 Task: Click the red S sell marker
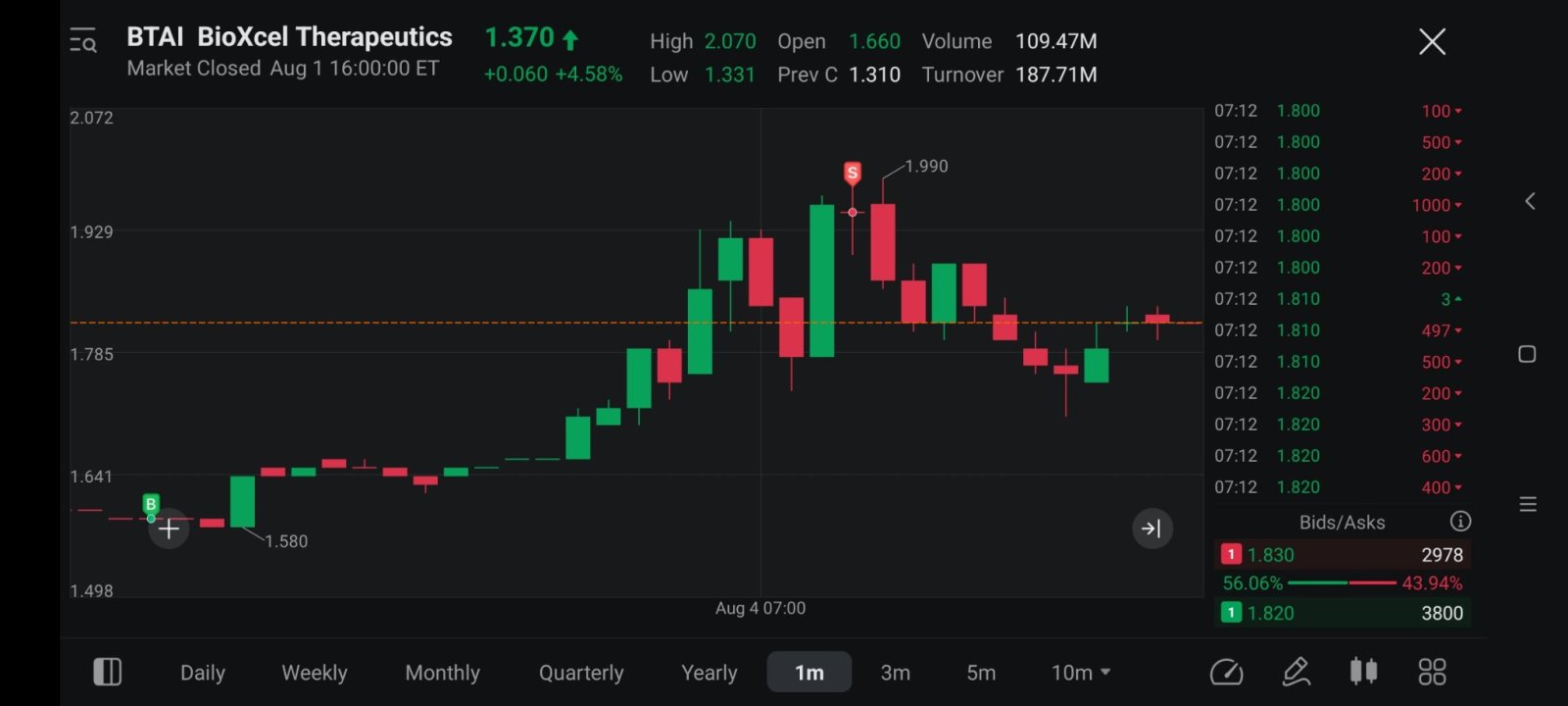click(853, 174)
